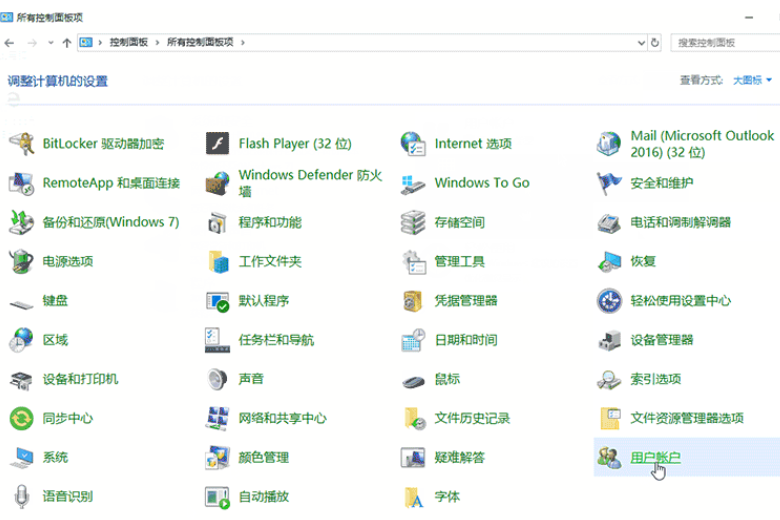
Task: Open the Mail (Microsoft Outlook 2016) icon
Action: [609, 144]
